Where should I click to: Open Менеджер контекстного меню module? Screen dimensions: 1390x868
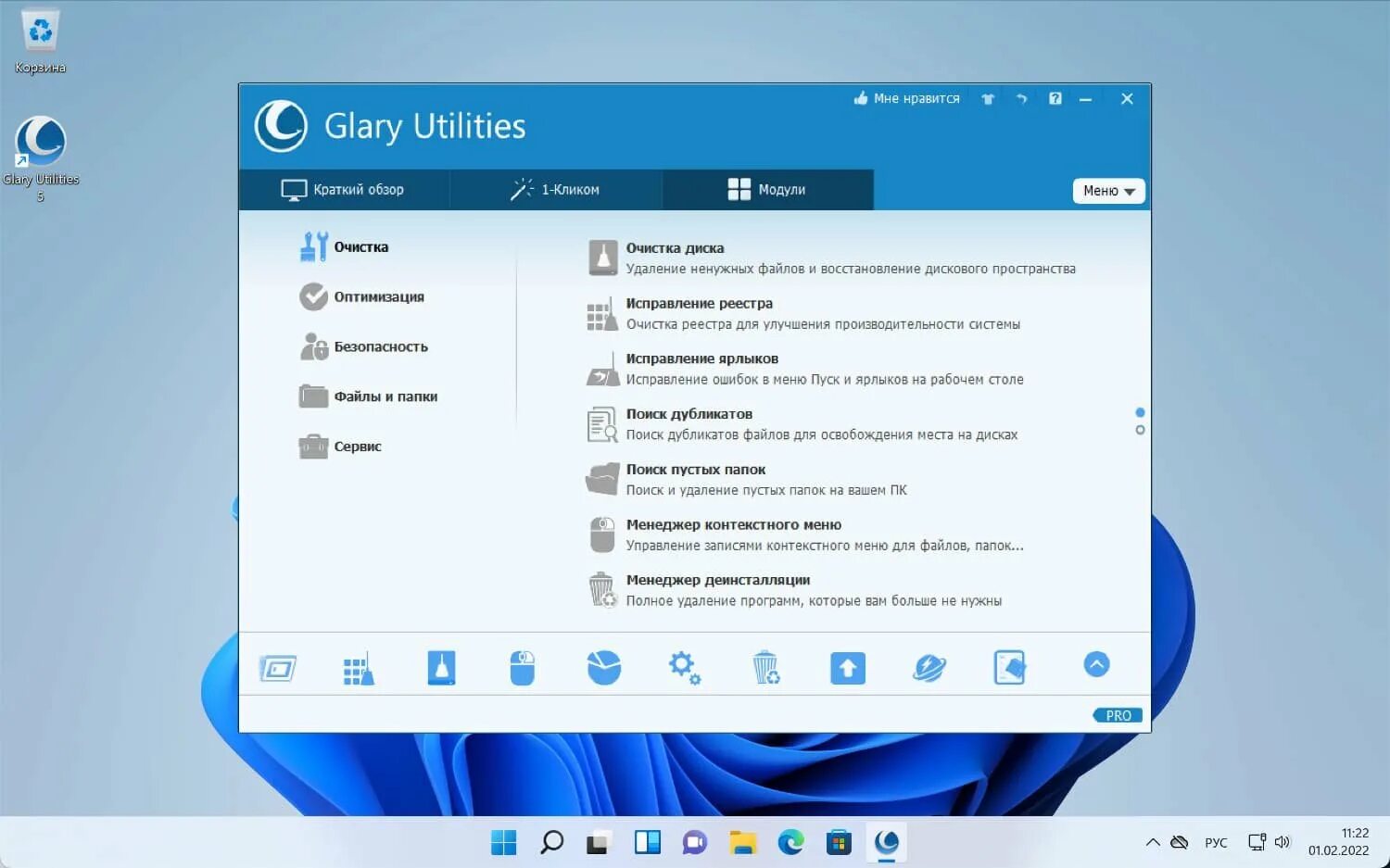pos(805,535)
